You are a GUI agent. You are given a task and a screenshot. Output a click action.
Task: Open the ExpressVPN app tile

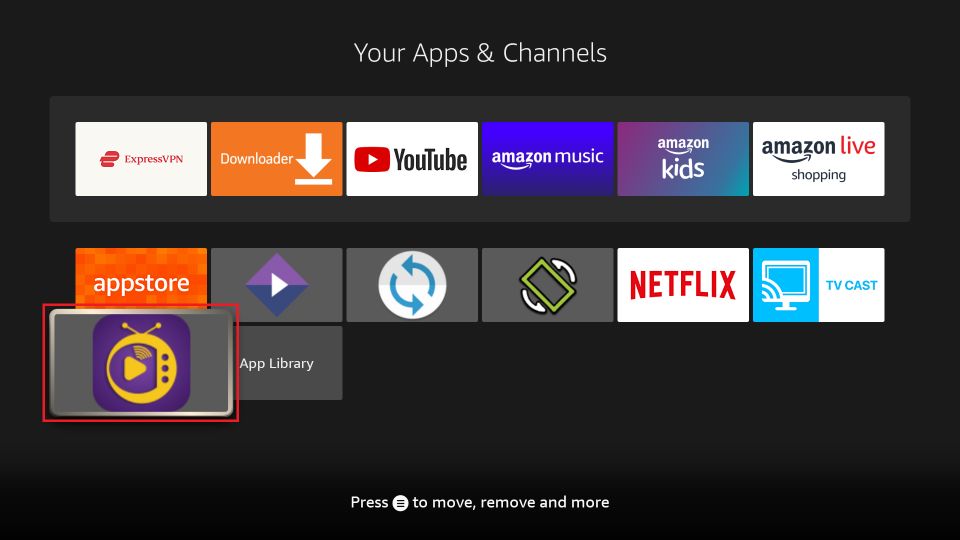pos(141,159)
